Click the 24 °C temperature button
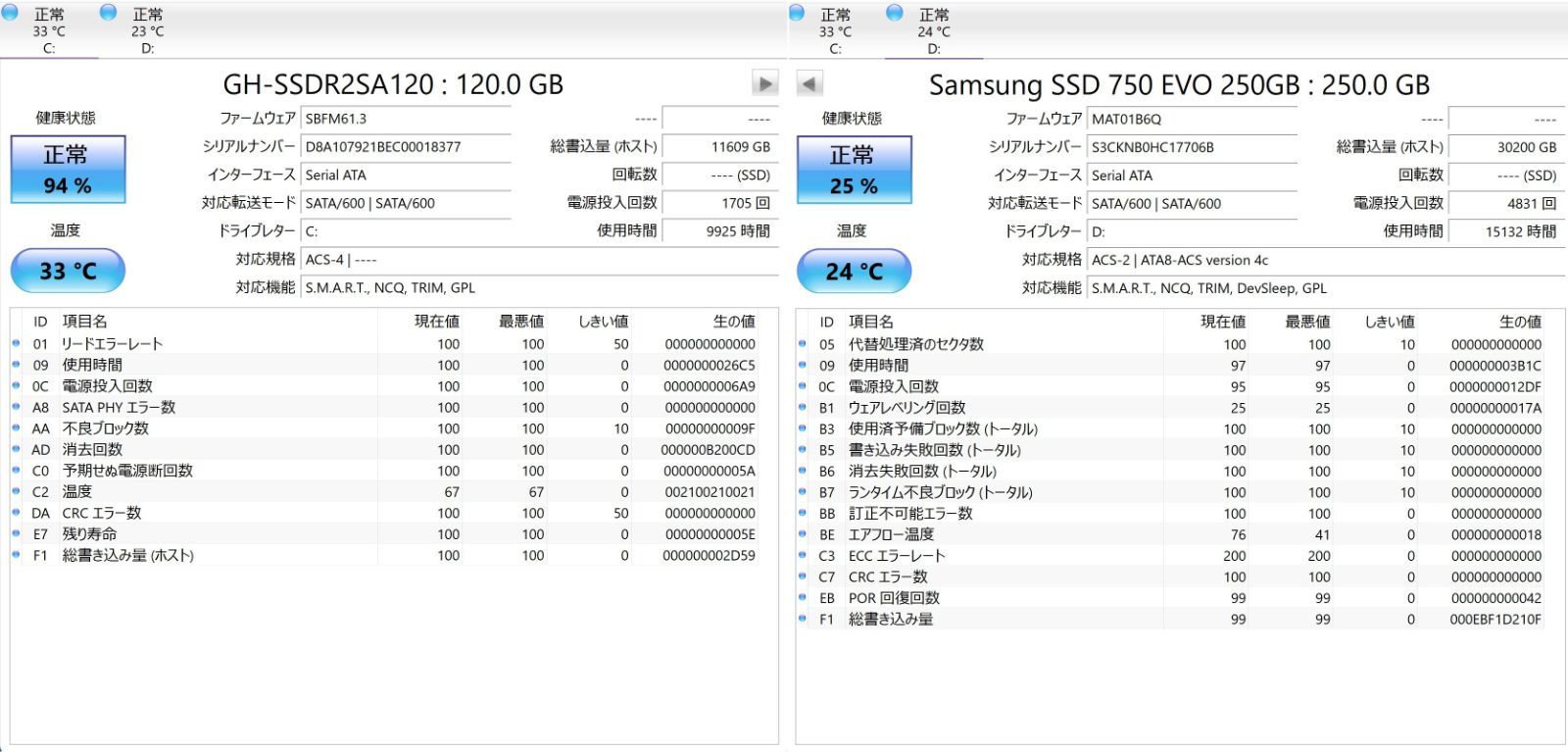Screen dimensions: 1568x752 (x=854, y=271)
